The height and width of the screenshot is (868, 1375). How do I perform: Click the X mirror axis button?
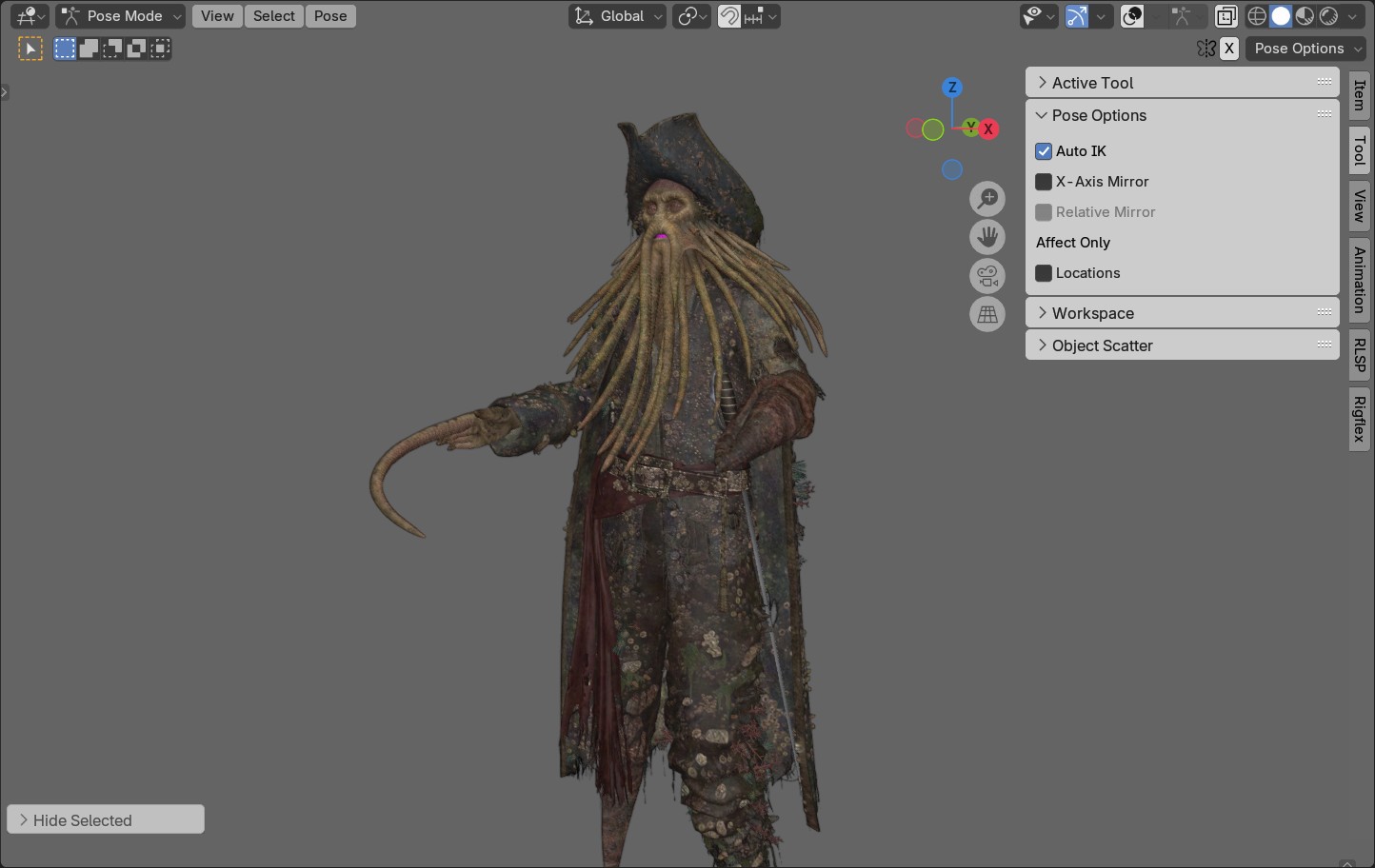click(1229, 49)
